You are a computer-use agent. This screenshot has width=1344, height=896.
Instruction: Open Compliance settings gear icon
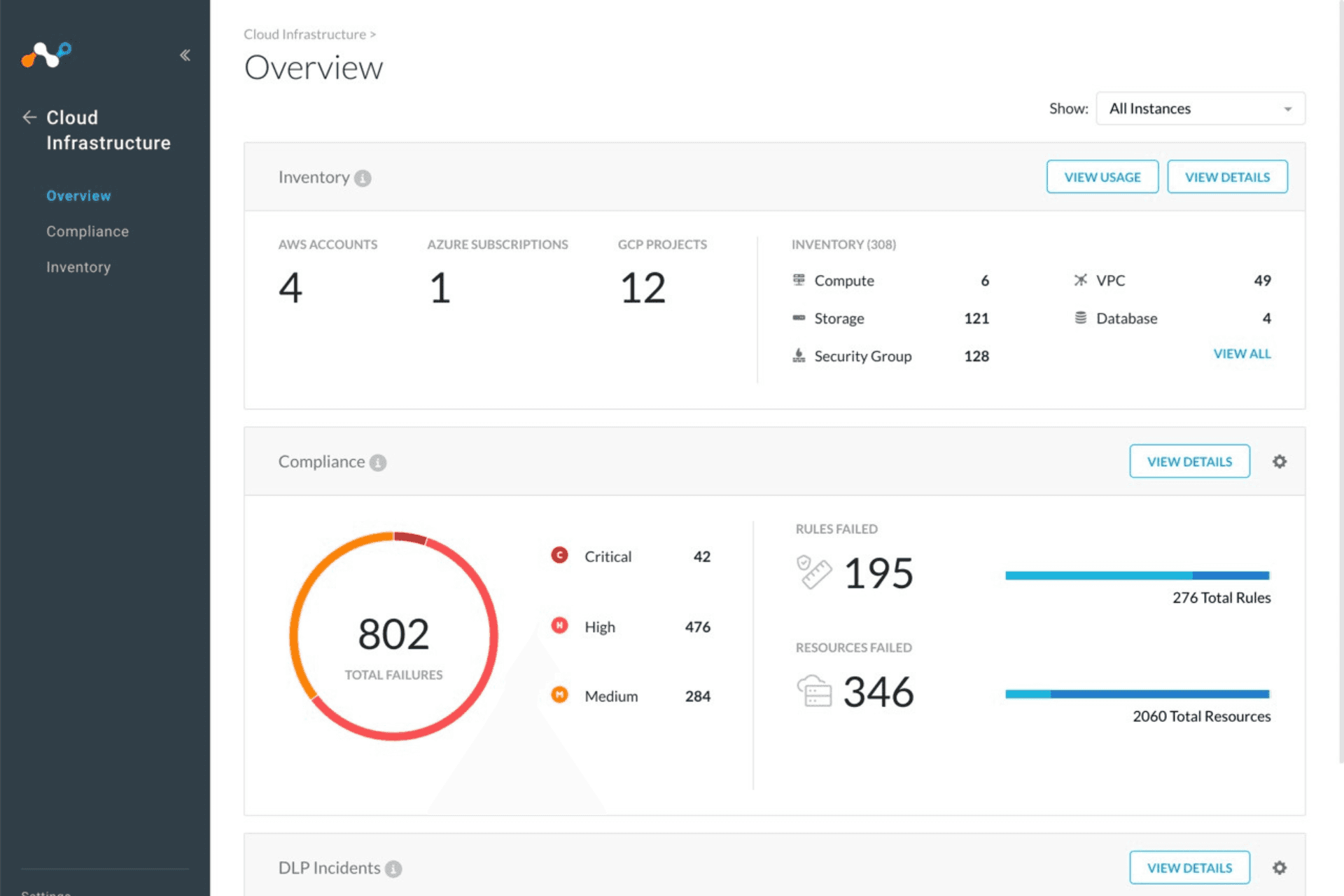click(1280, 462)
